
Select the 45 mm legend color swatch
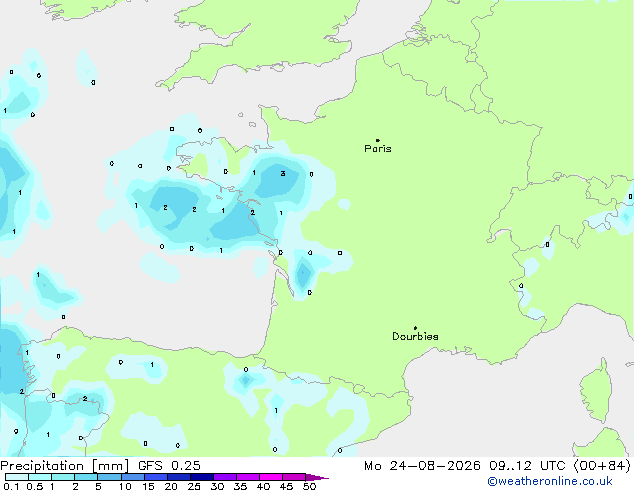point(294,477)
